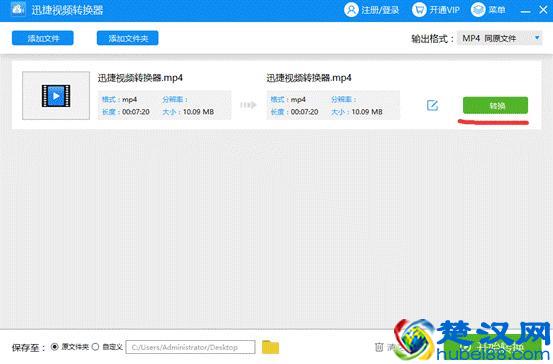
Task: Click the VIP shopping cart icon
Action: [x=419, y=10]
